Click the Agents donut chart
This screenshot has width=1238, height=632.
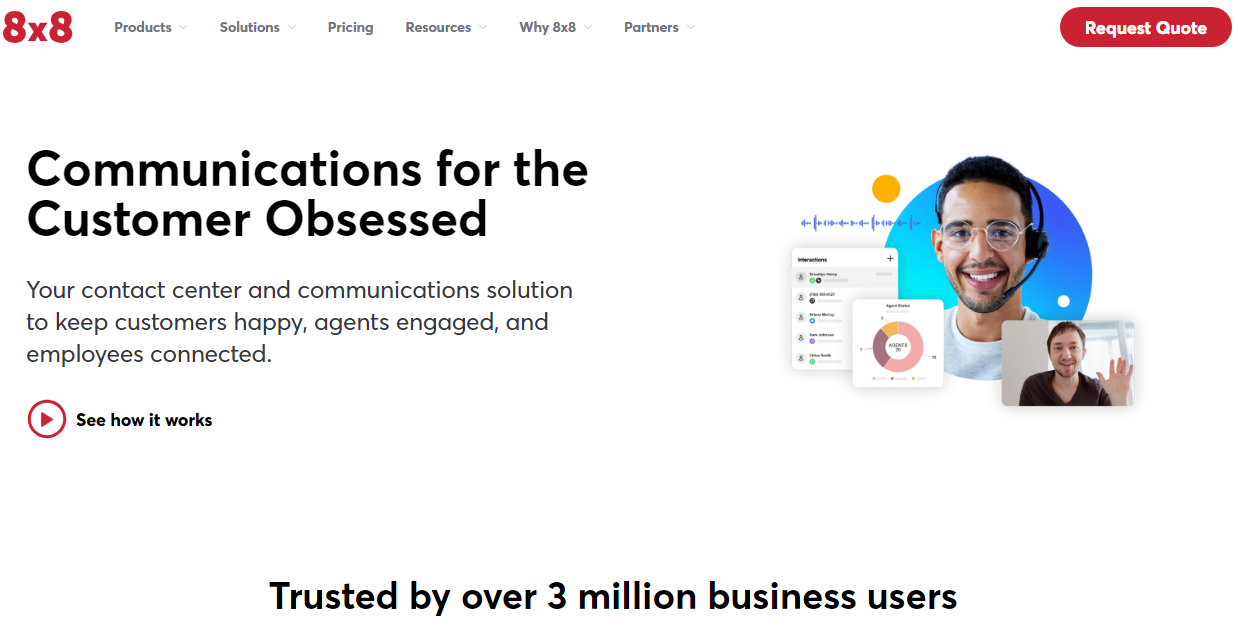pyautogui.click(x=897, y=347)
